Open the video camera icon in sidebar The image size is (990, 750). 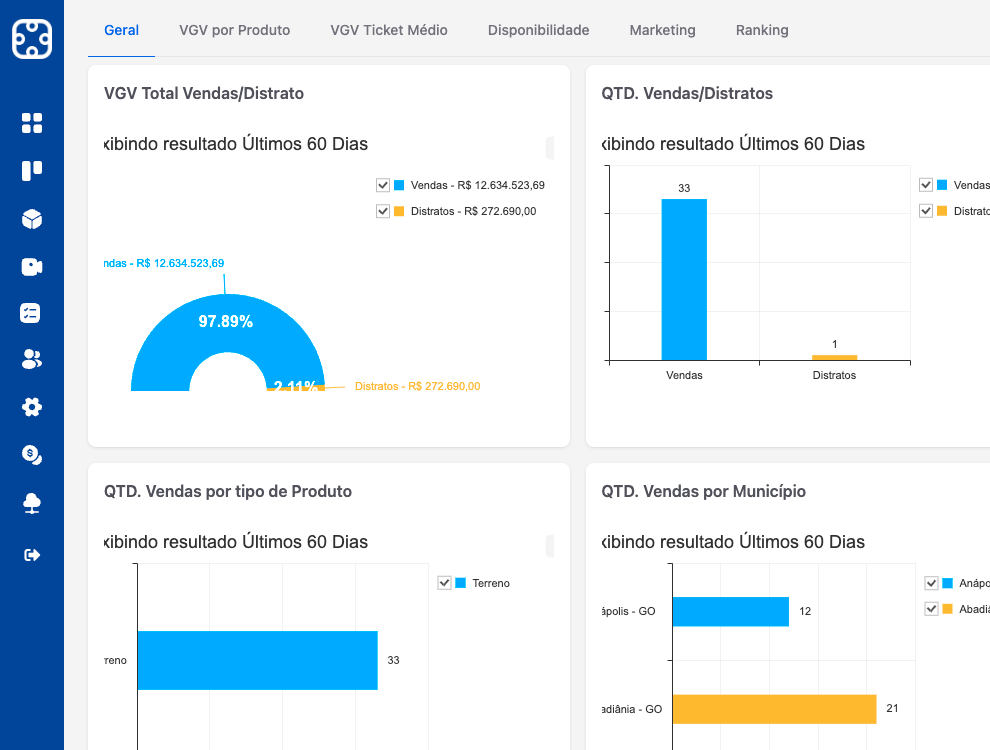point(32,267)
